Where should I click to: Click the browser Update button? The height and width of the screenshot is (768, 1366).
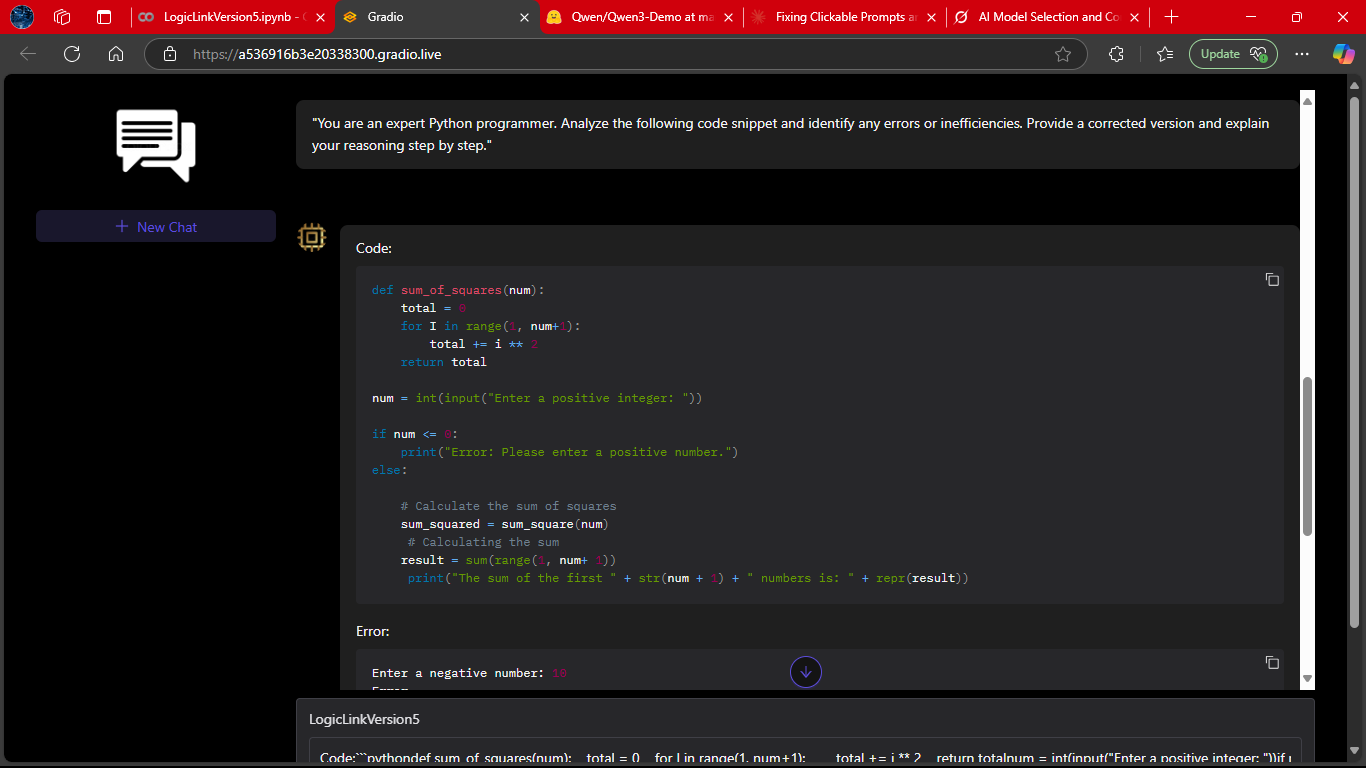point(1233,54)
